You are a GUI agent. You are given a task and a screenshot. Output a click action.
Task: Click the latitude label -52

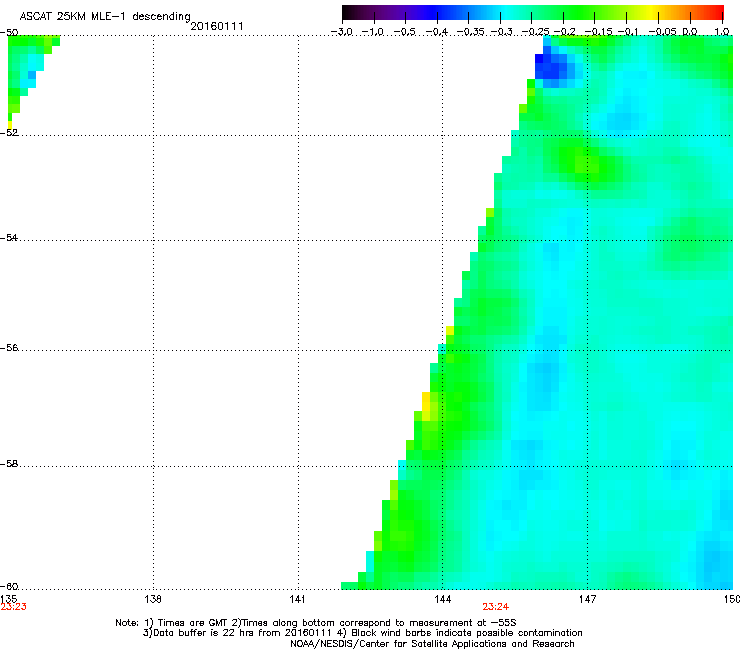9,133
